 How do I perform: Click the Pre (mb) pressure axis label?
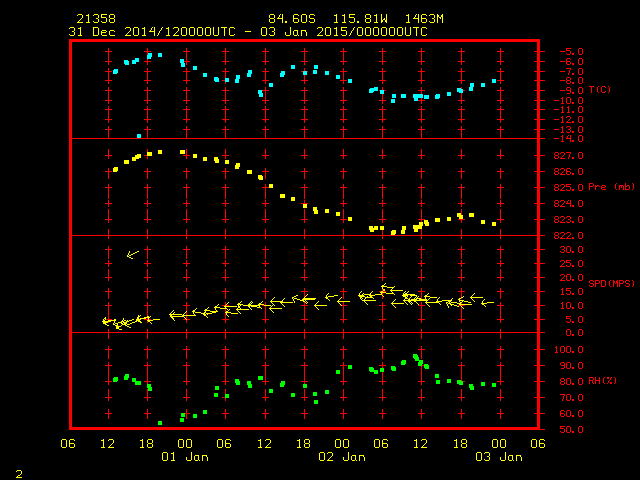(611, 187)
